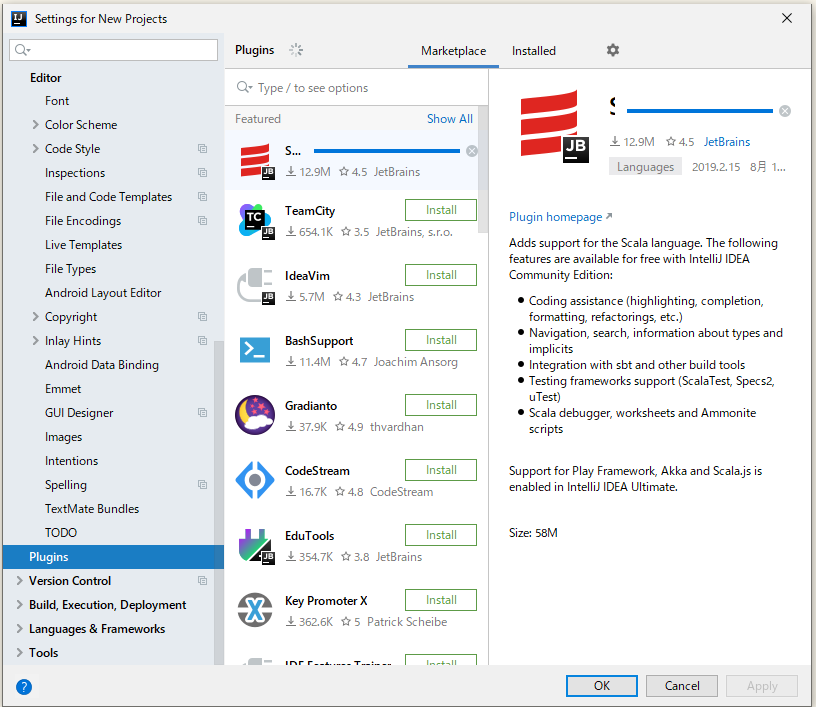Click the BashSupport terminal icon
The image size is (816, 707).
coord(255,350)
